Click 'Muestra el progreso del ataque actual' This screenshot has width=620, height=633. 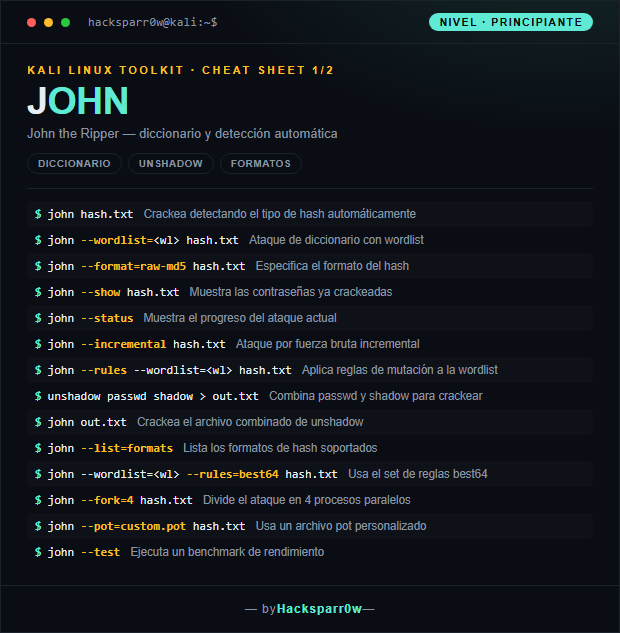click(x=240, y=318)
